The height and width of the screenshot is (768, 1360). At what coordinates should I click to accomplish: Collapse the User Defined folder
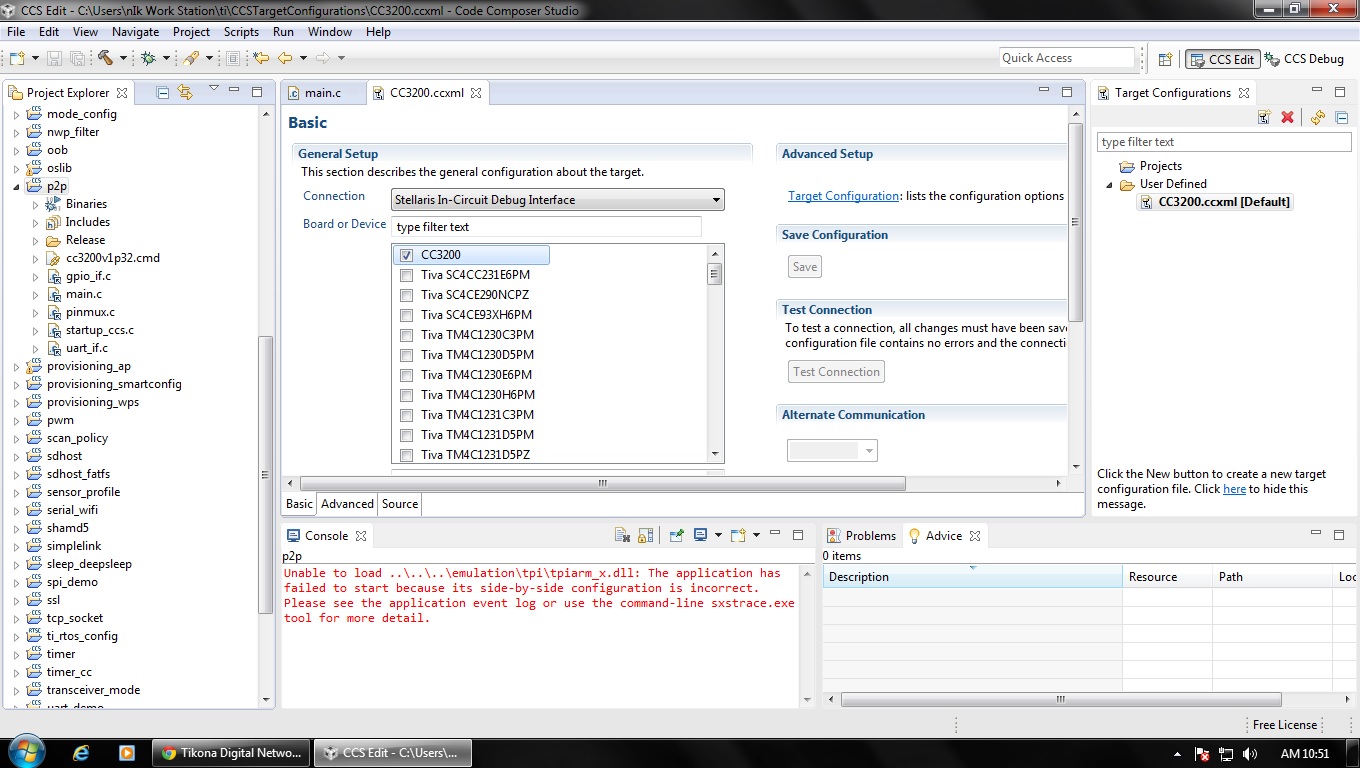tap(1109, 185)
